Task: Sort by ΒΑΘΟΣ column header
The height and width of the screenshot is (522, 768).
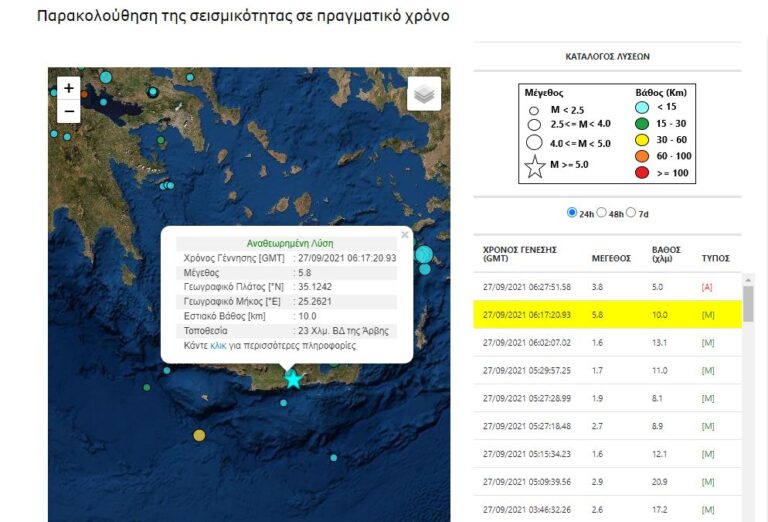Action: pos(666,253)
